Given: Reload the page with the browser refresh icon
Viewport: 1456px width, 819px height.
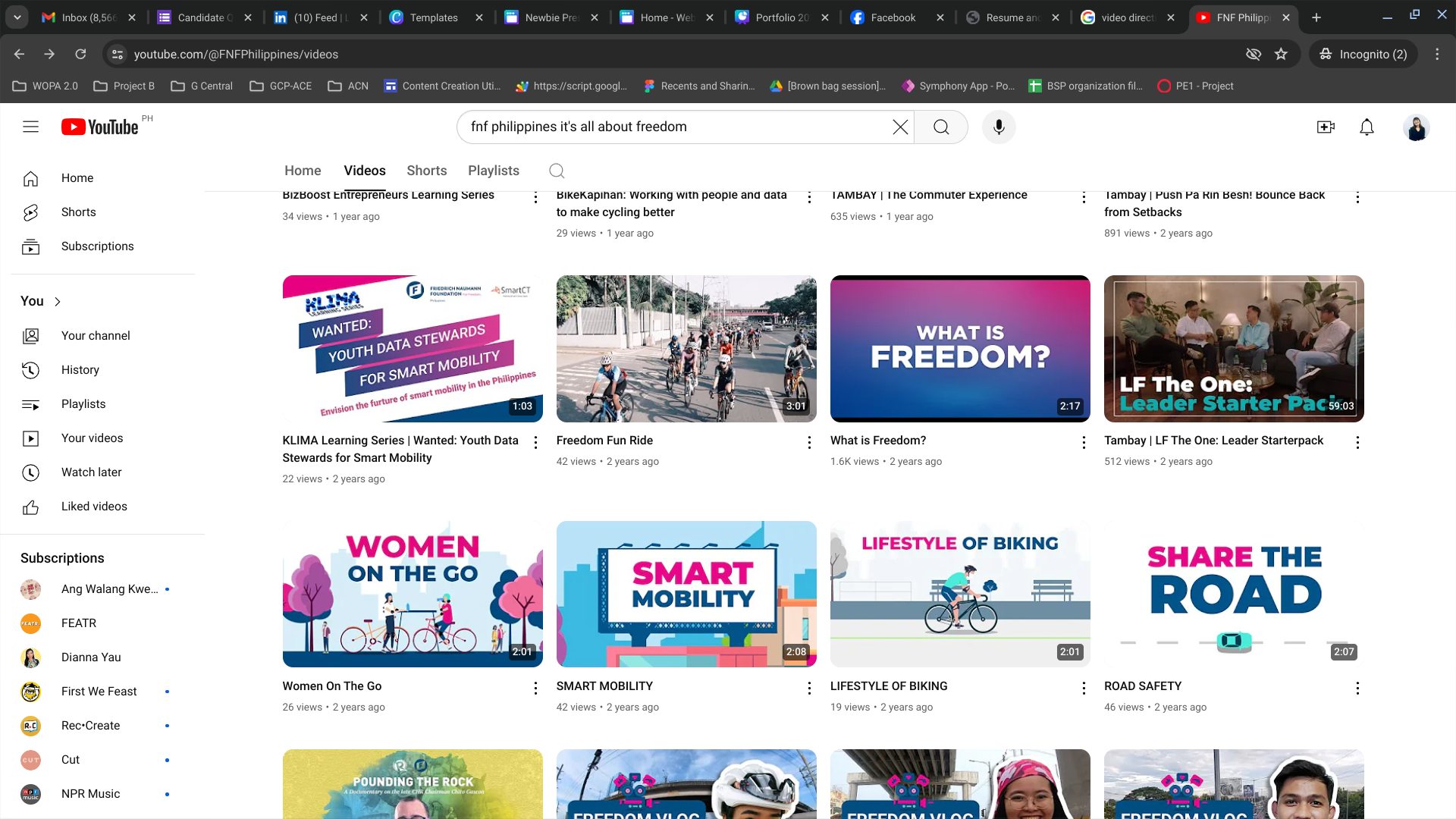Looking at the screenshot, I should tap(80, 54).
